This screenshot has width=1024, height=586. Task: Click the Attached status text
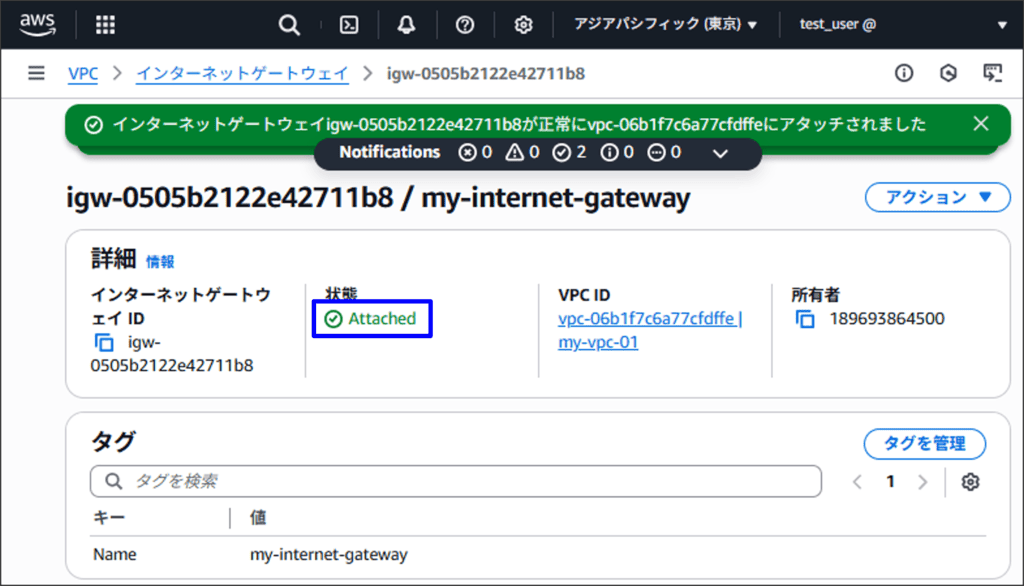click(382, 319)
